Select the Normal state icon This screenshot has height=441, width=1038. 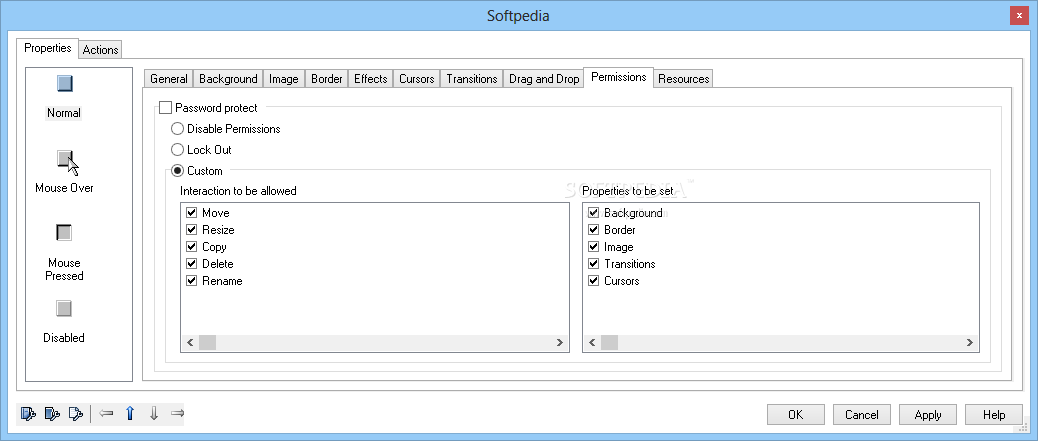[x=64, y=83]
